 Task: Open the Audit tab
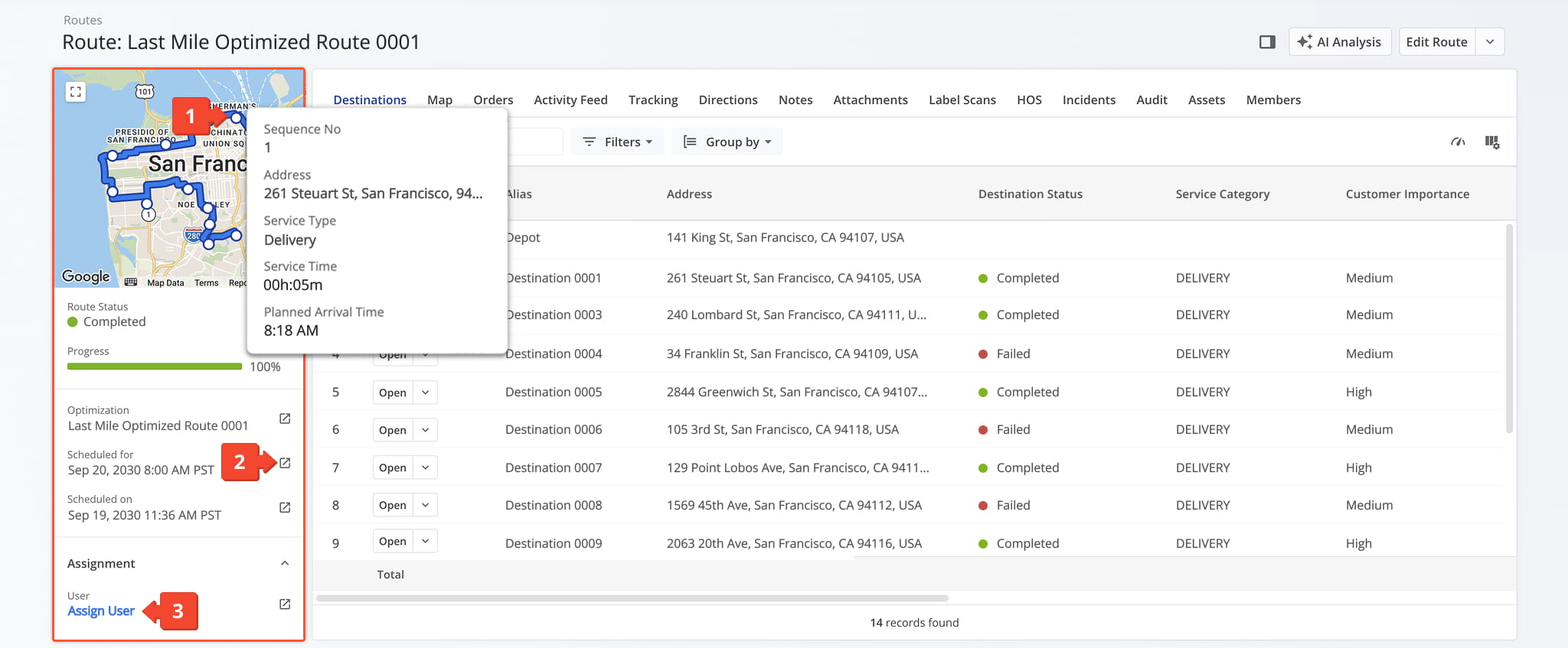[x=1151, y=100]
